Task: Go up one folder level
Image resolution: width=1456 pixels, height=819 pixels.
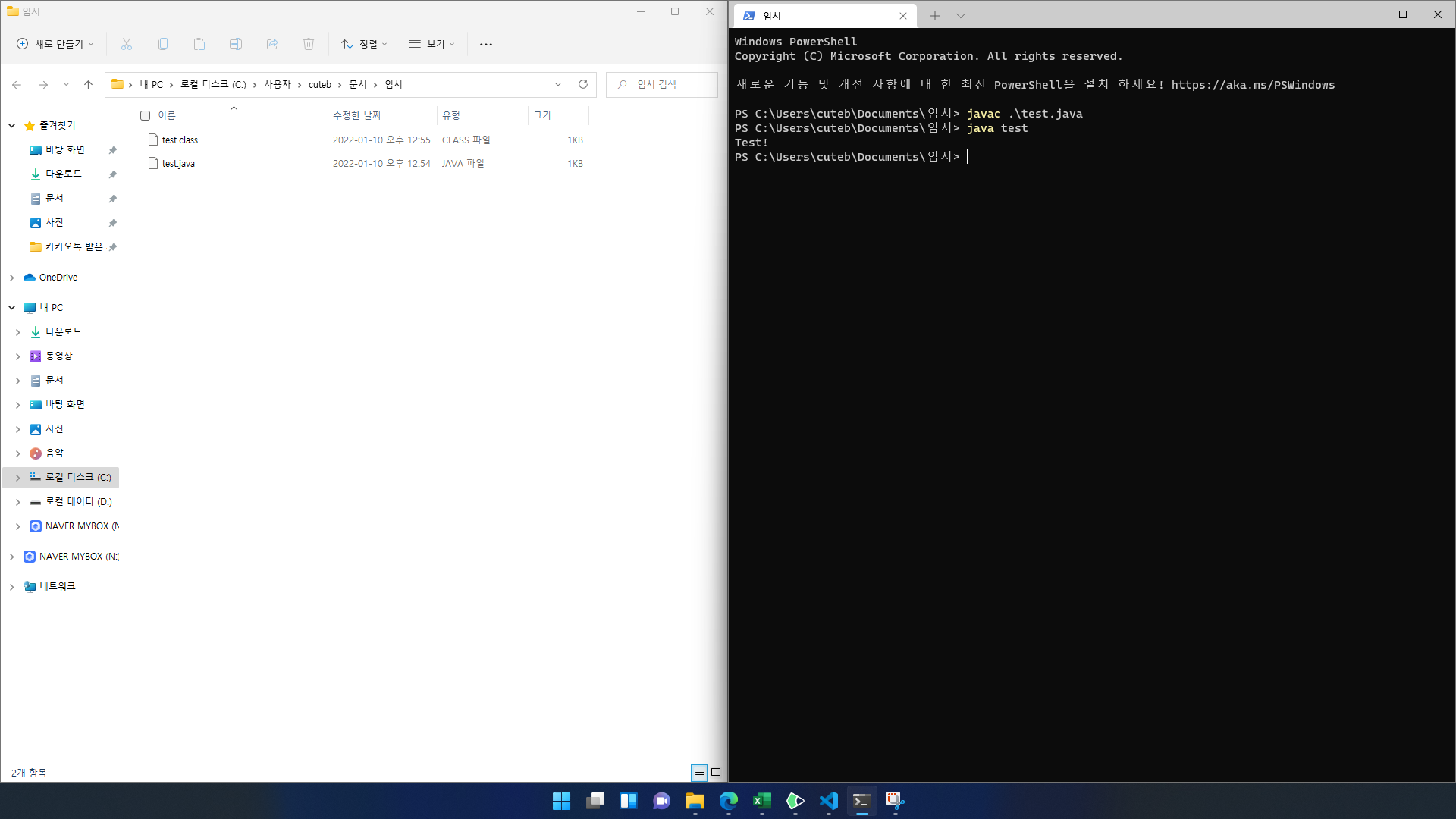Action: (x=88, y=85)
